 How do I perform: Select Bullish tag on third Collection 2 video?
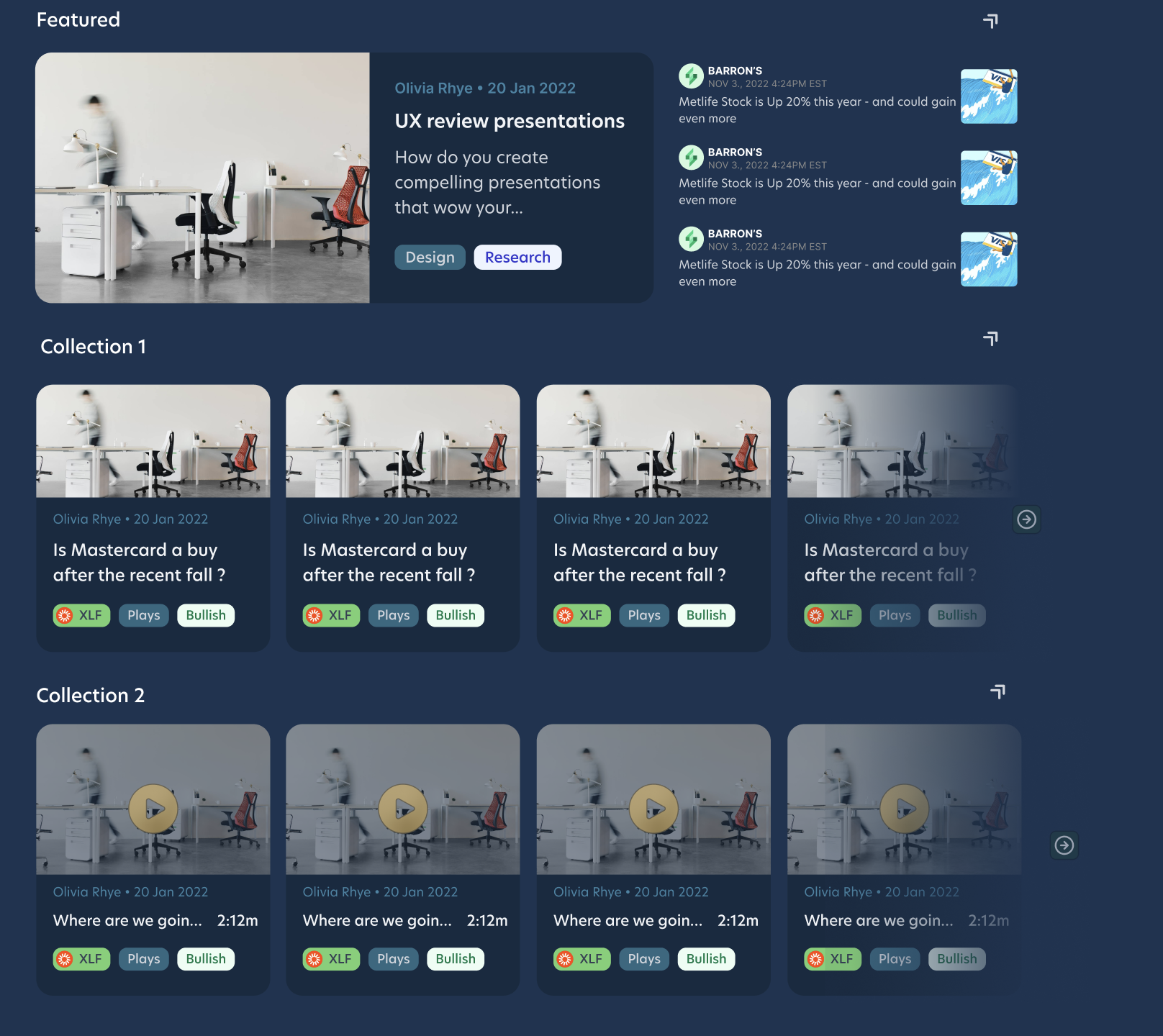point(706,959)
